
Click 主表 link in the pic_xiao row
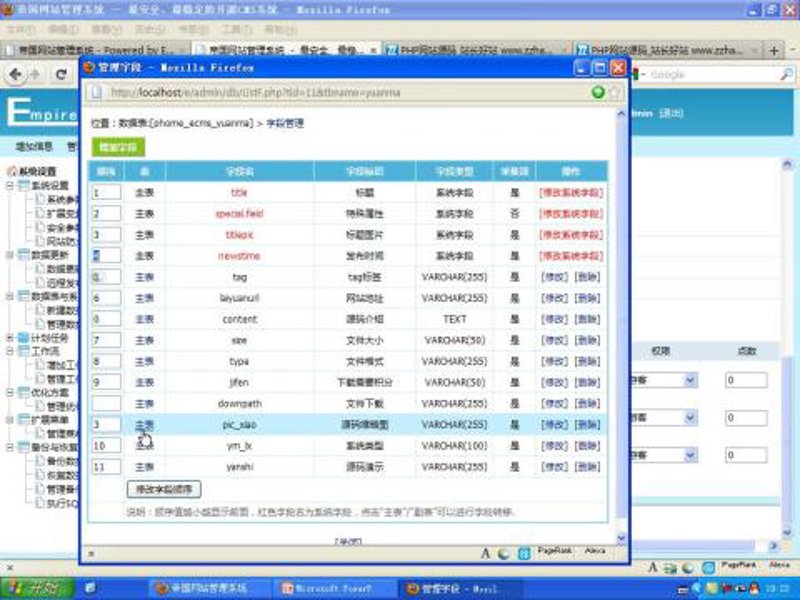point(144,424)
